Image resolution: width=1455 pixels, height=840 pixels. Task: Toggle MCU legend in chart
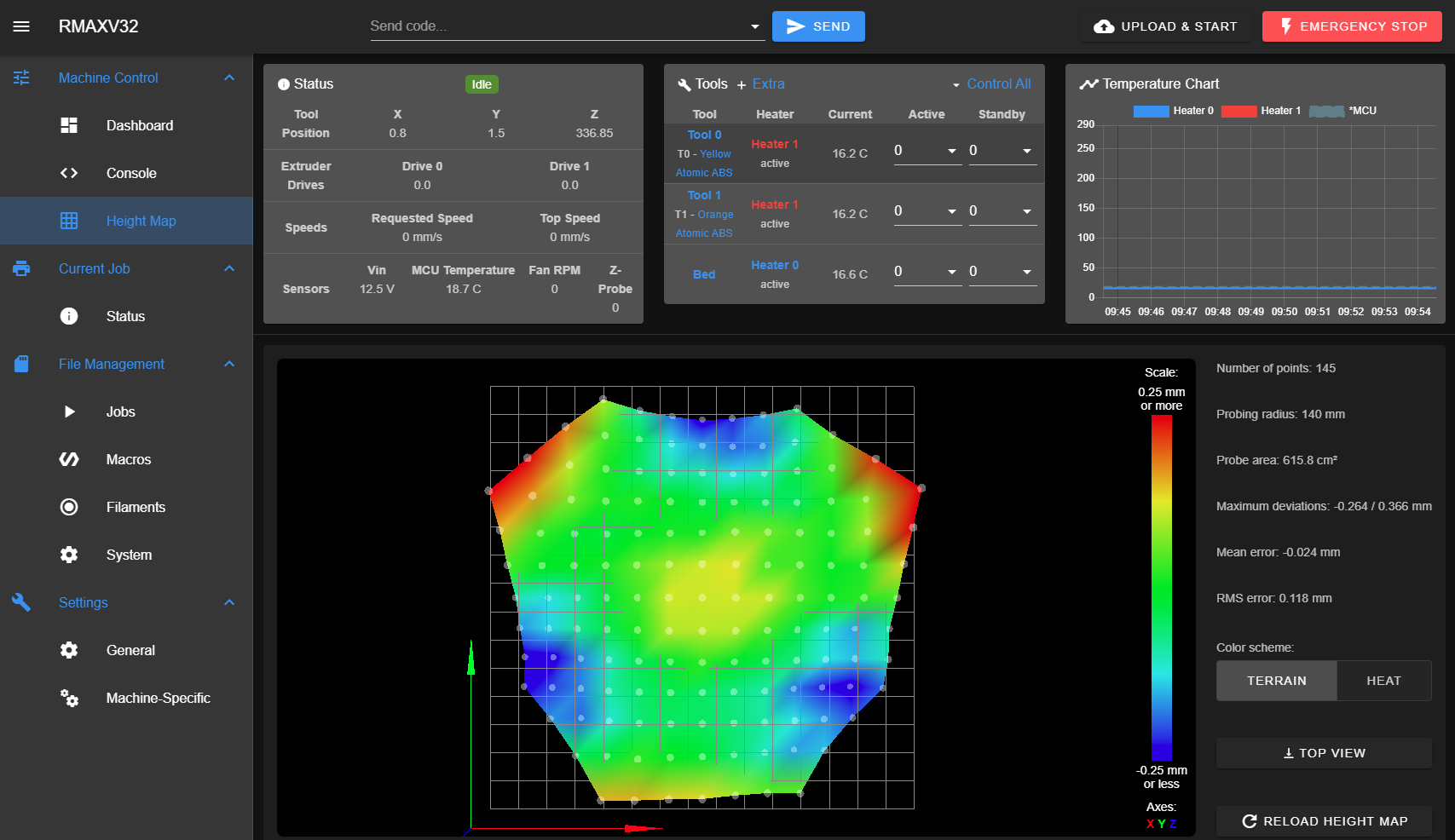pos(1342,111)
